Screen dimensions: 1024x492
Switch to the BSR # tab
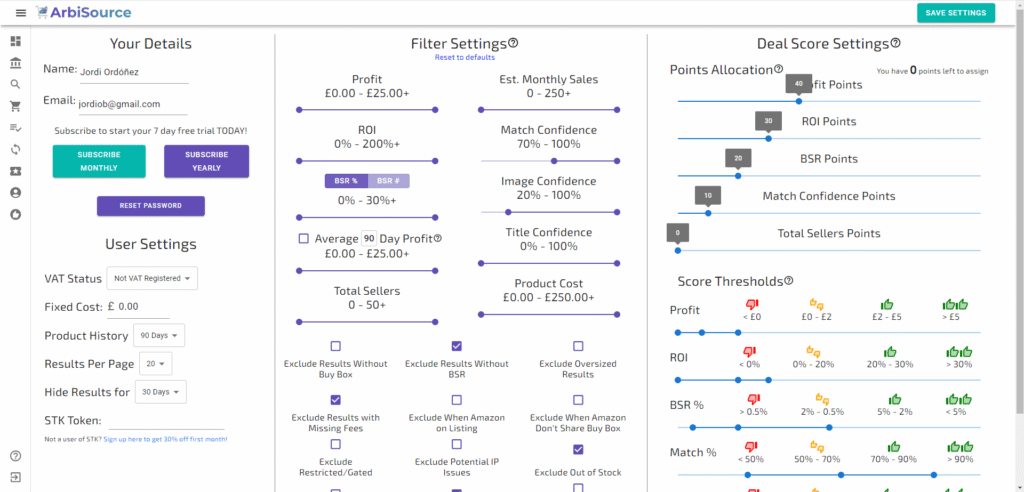(388, 181)
